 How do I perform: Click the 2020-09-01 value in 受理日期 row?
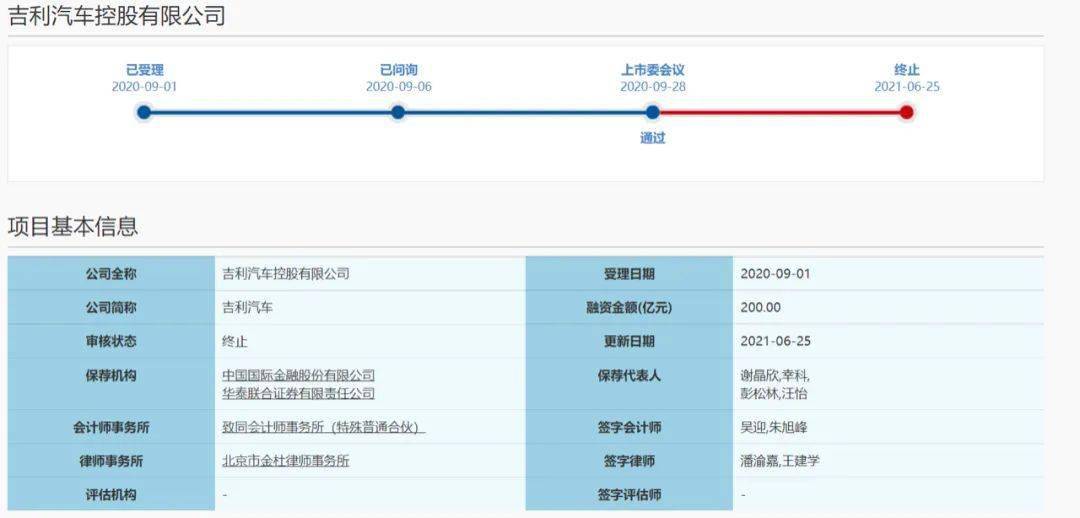coord(775,273)
